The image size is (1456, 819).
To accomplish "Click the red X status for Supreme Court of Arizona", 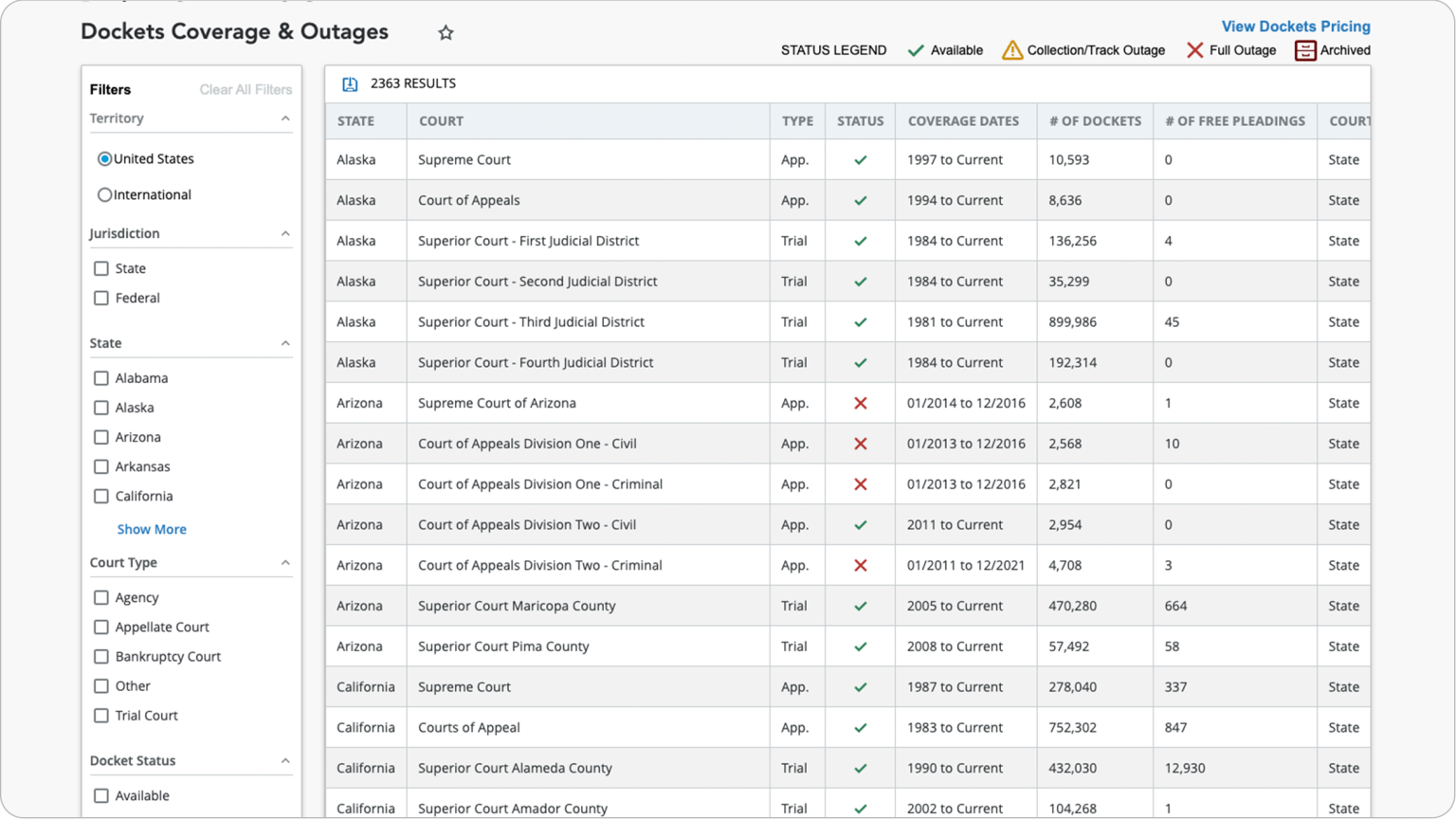I will point(860,403).
